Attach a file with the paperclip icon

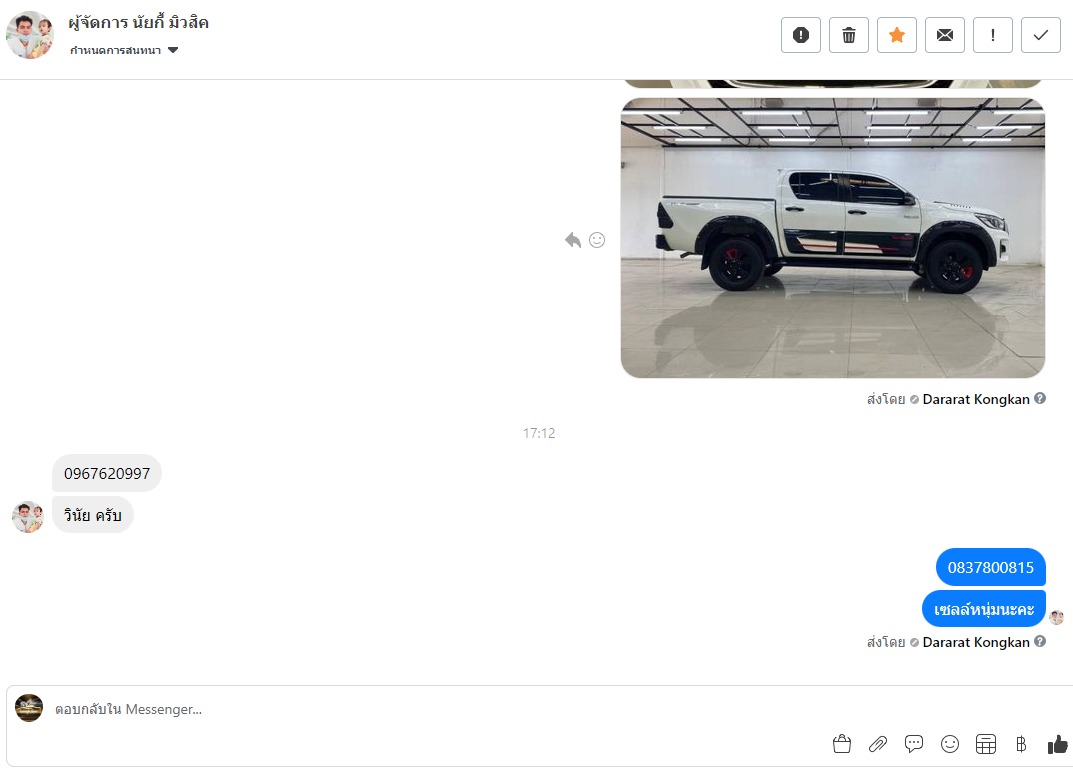point(878,744)
